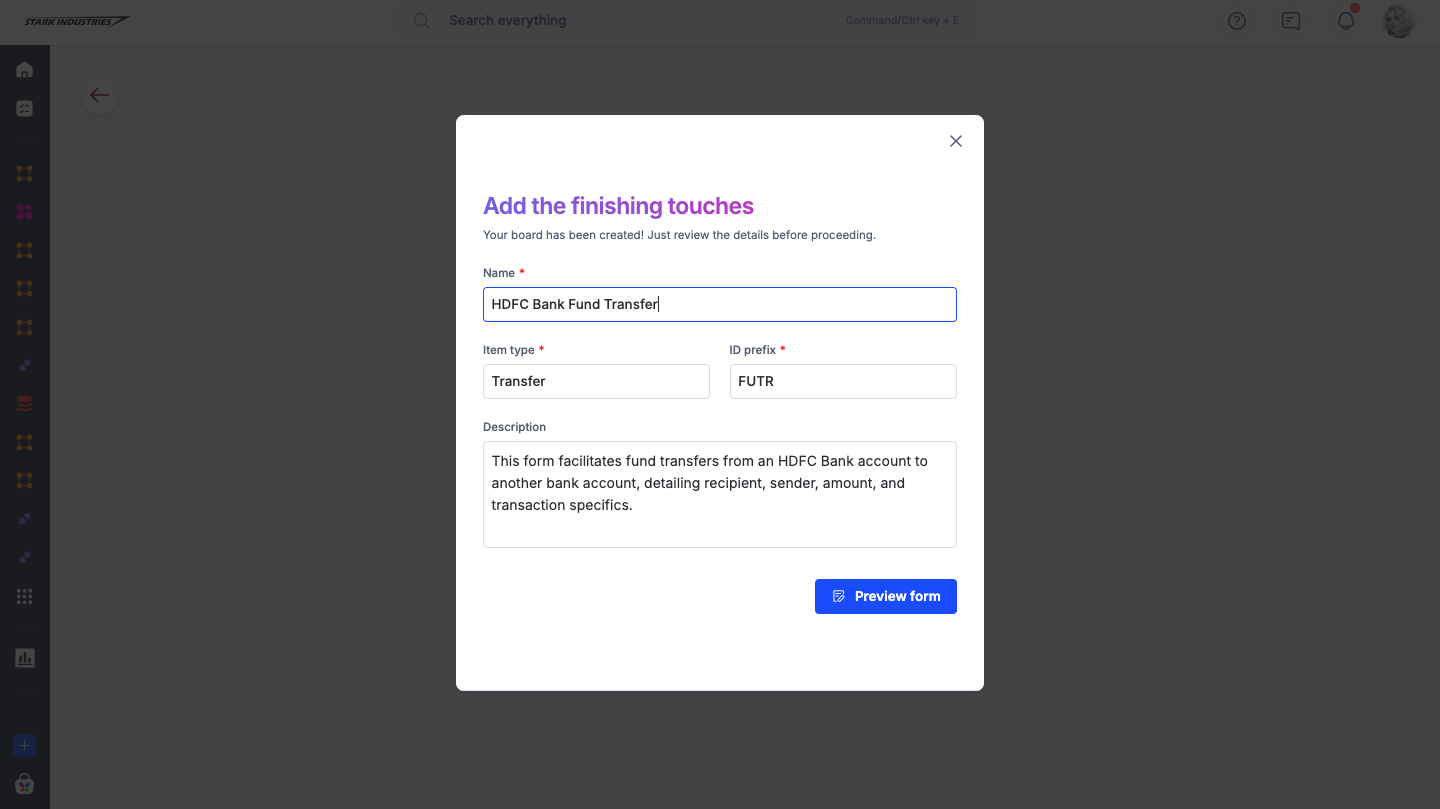Screen dimensions: 1440x809
Task: Click the blue plus add button
Action: 25,746
